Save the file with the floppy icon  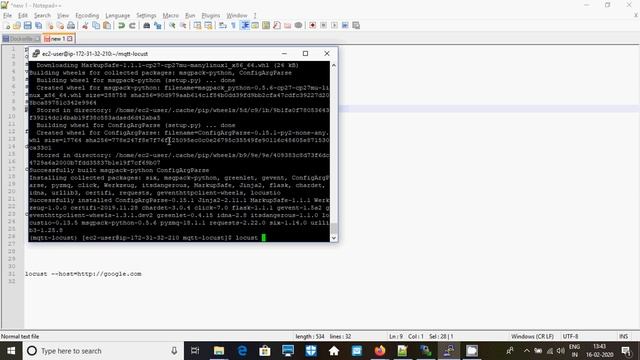(28, 25)
